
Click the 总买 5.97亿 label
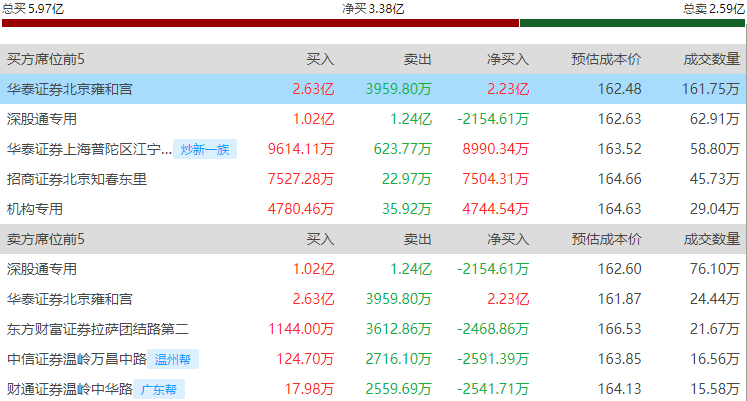pyautogui.click(x=33, y=9)
